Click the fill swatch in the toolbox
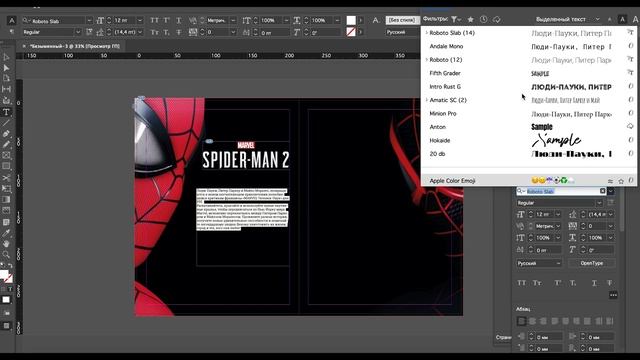The height and width of the screenshot is (360, 640). (4, 274)
